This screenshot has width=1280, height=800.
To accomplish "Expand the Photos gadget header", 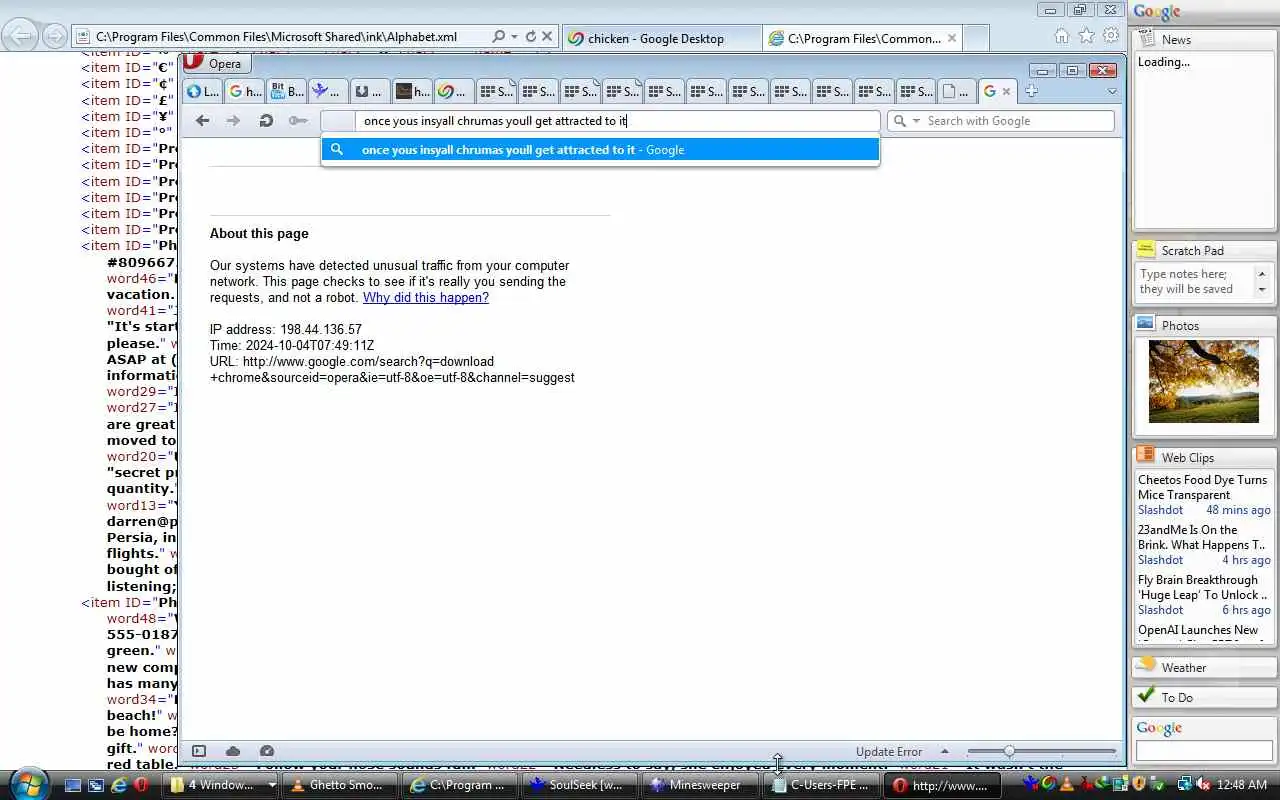I will click(1204, 325).
